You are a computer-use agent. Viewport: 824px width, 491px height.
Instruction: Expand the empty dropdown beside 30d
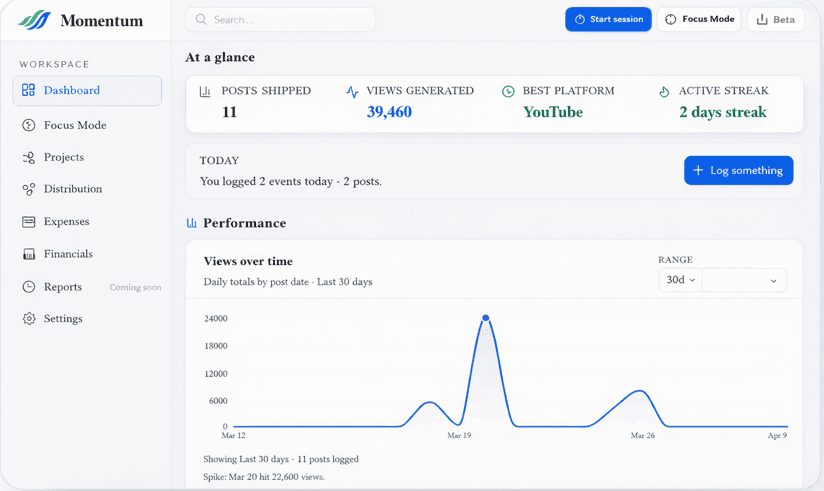745,280
